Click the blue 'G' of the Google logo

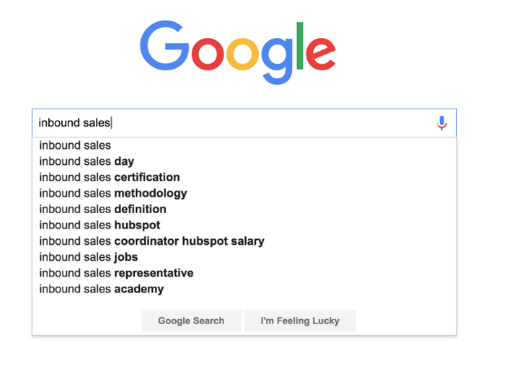164,46
